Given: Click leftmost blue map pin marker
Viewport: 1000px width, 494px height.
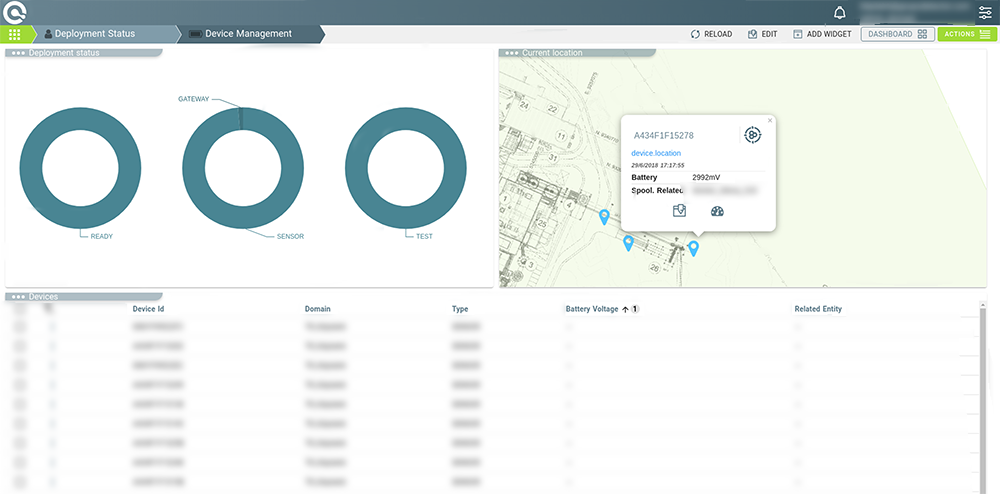Looking at the screenshot, I should coord(604,216).
